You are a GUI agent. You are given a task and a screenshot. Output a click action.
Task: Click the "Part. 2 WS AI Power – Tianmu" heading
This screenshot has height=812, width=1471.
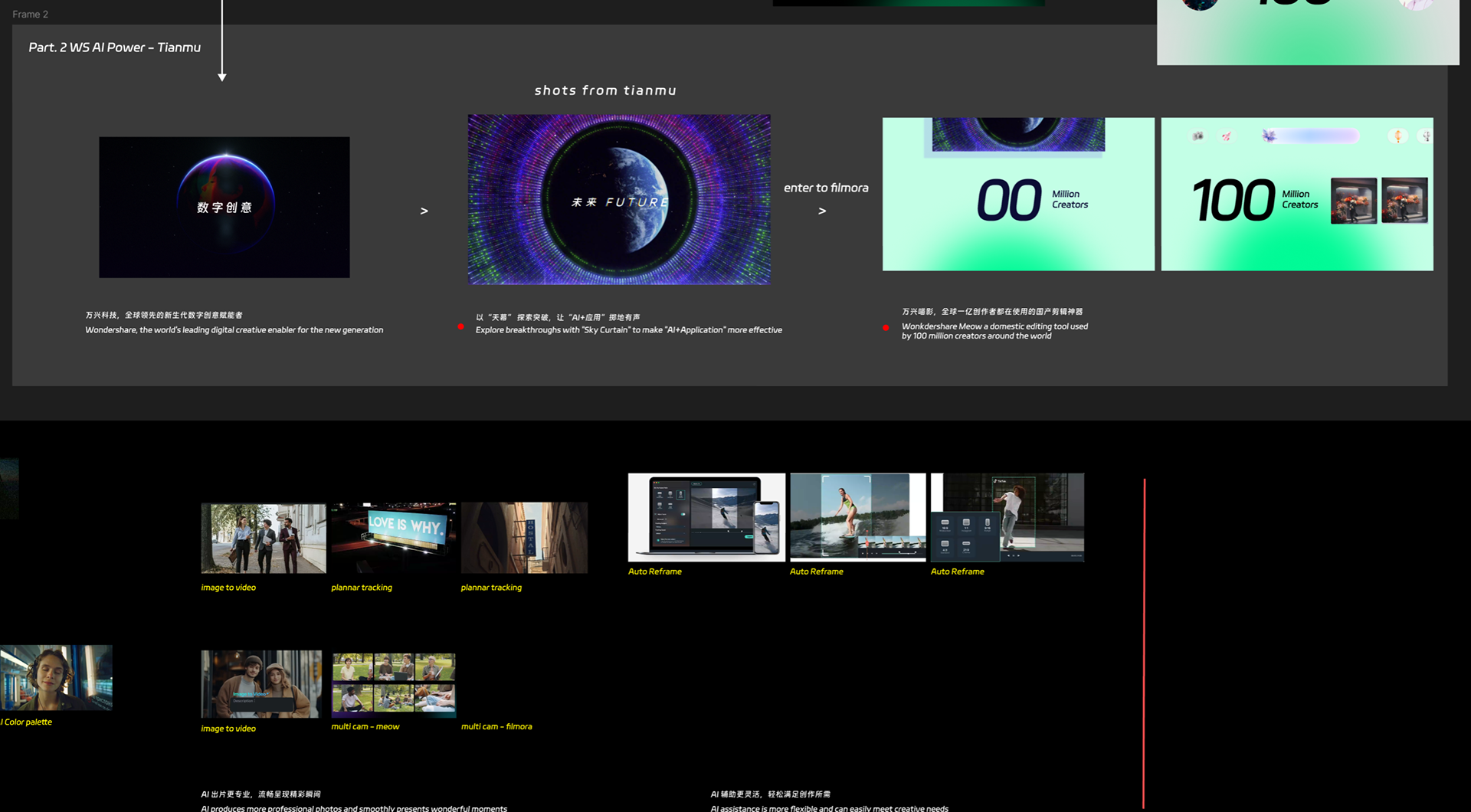tap(115, 47)
